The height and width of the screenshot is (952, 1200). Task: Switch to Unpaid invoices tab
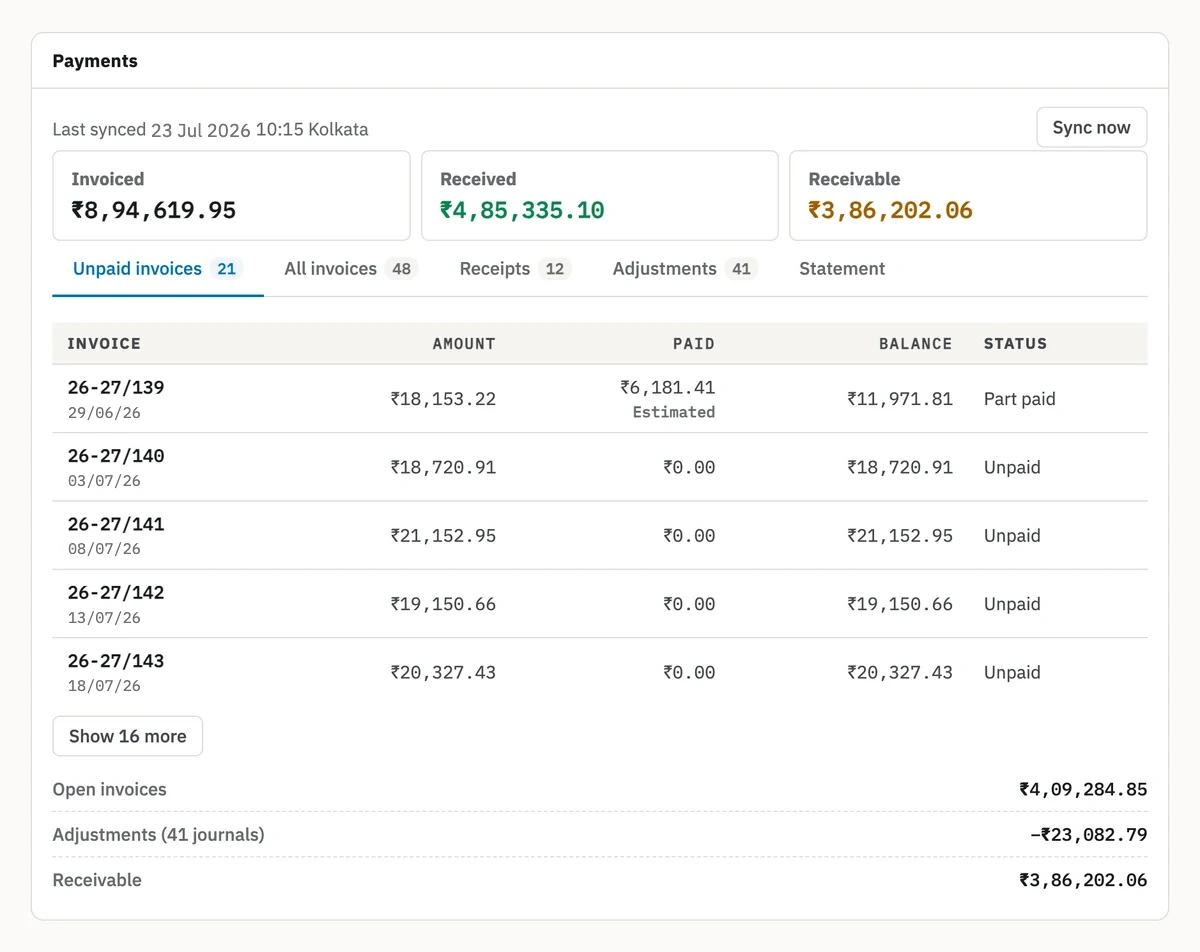pyautogui.click(x=158, y=269)
